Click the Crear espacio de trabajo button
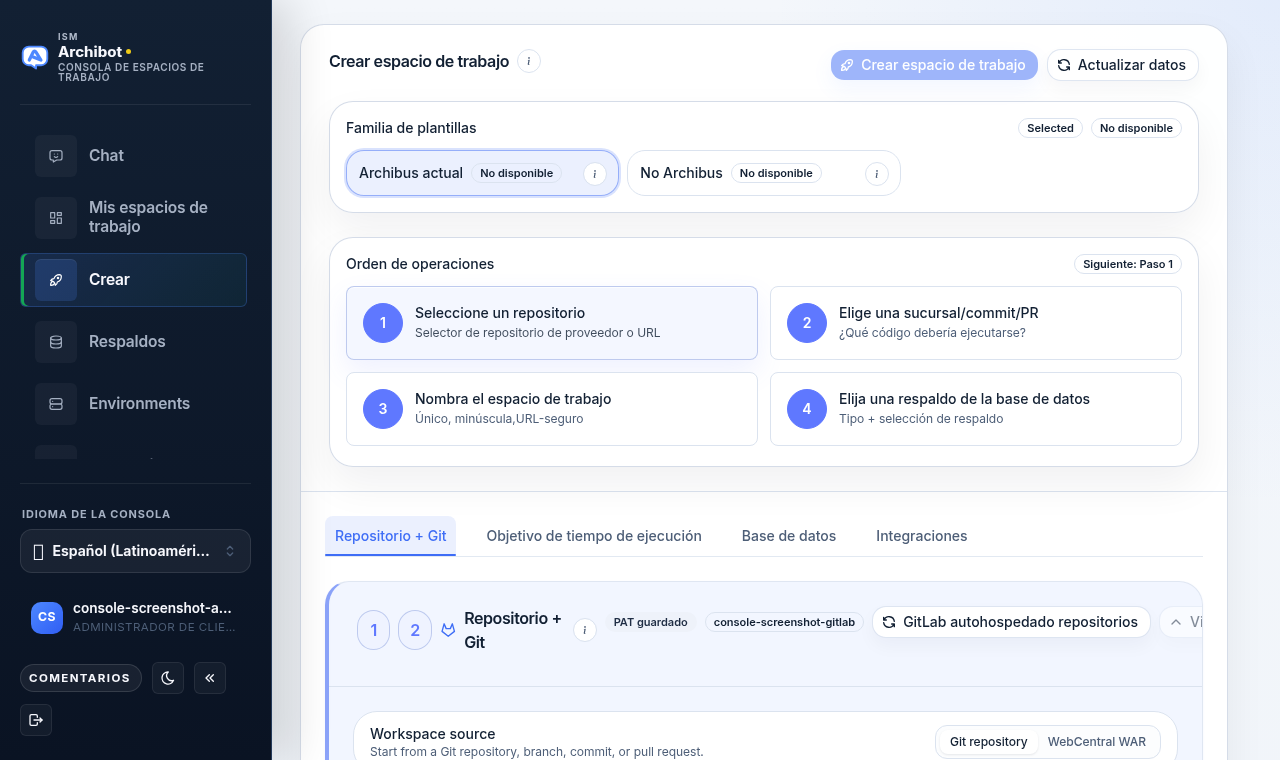1280x760 pixels. (934, 65)
